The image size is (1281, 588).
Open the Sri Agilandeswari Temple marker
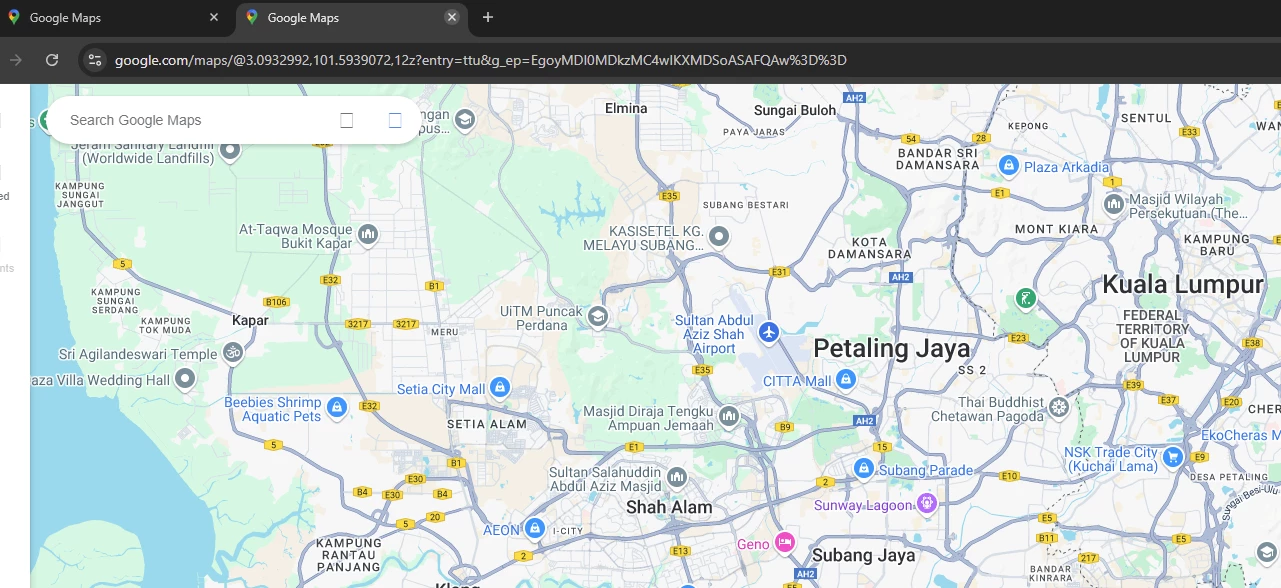232,352
